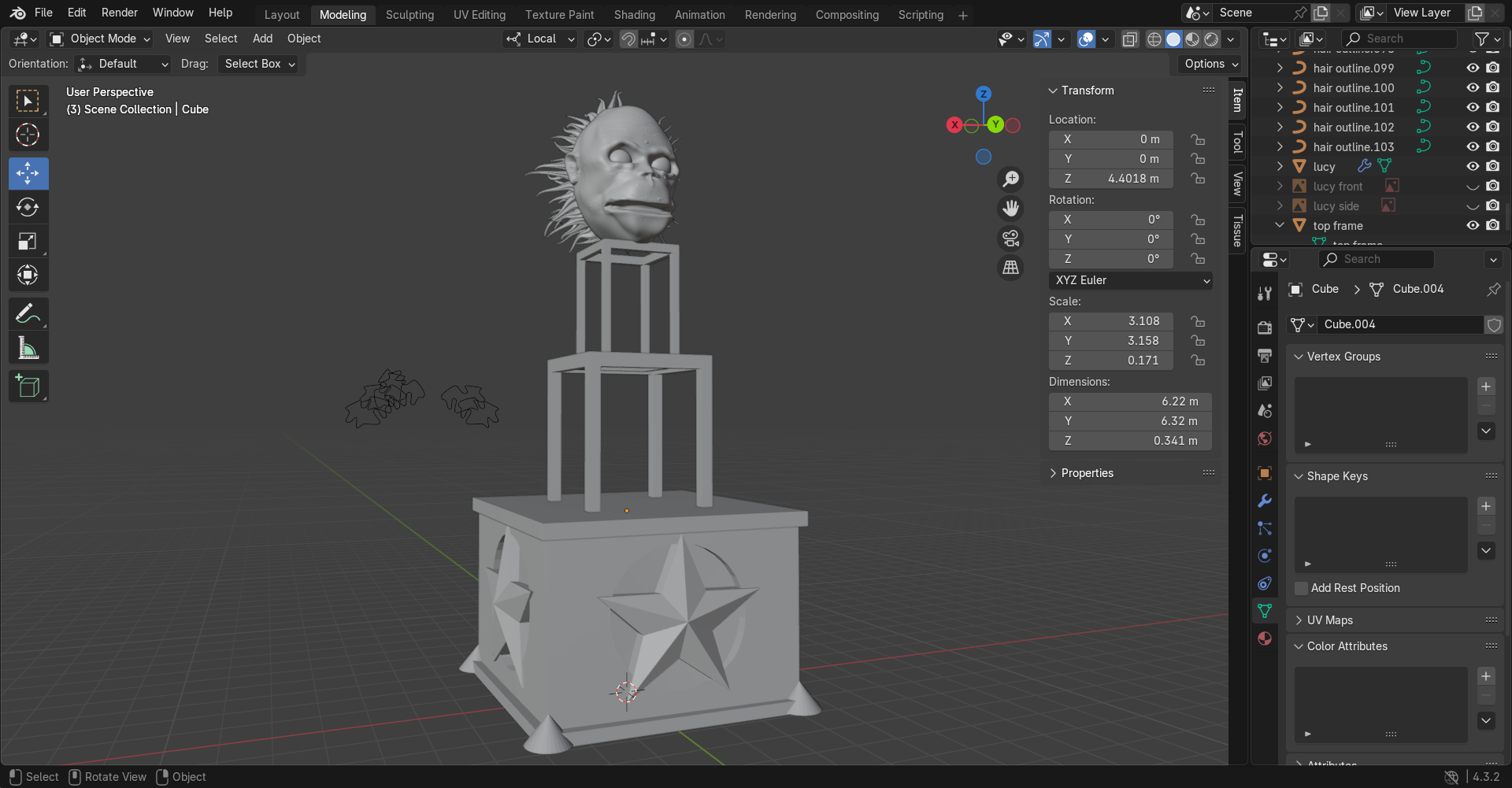Expand the UV Maps panel
Viewport: 1512px width, 788px height.
click(1329, 620)
